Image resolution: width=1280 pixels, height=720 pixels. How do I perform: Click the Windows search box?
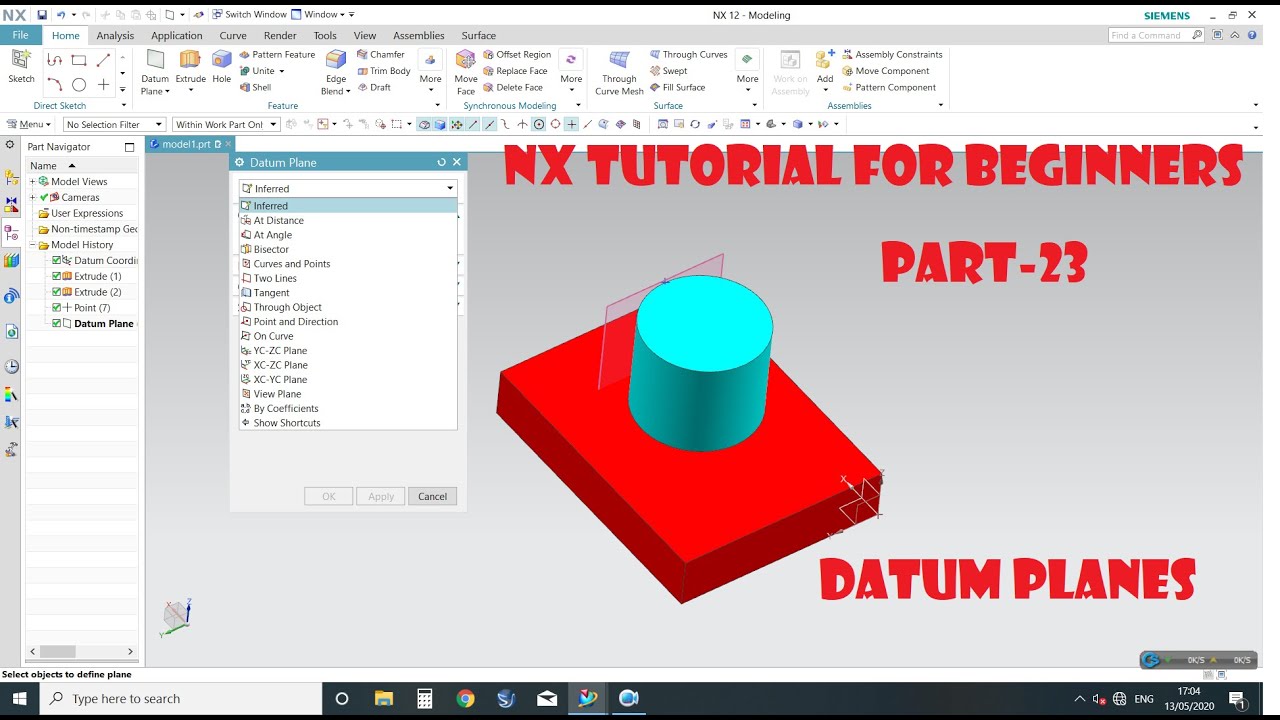181,698
